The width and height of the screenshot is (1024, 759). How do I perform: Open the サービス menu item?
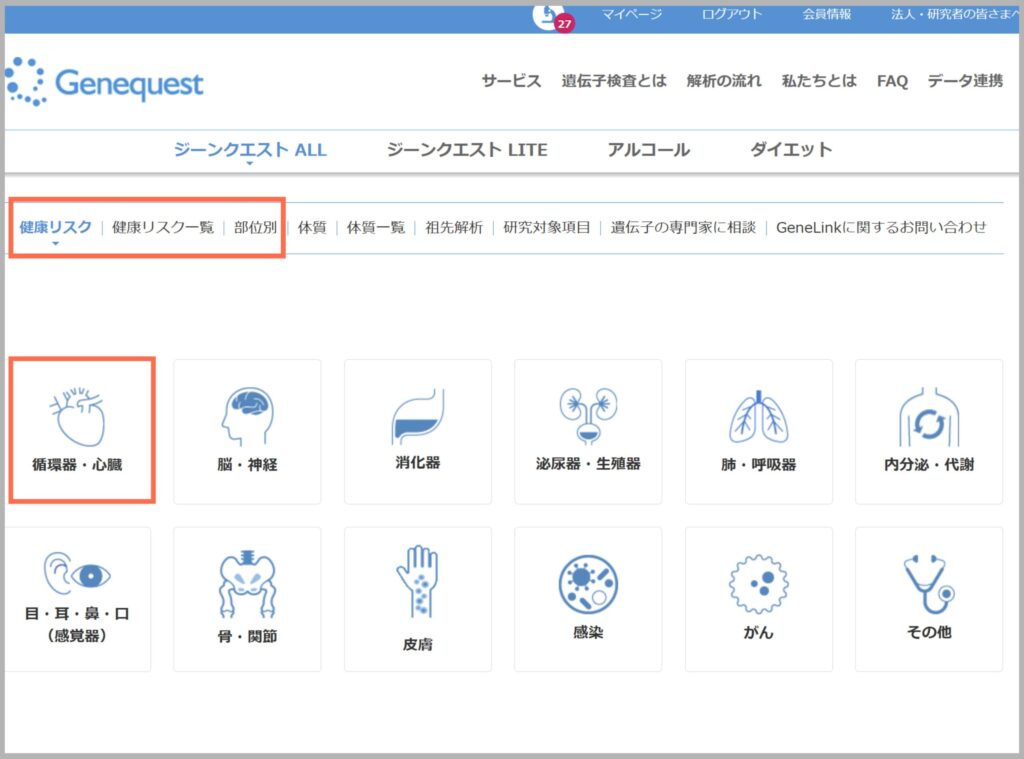511,81
